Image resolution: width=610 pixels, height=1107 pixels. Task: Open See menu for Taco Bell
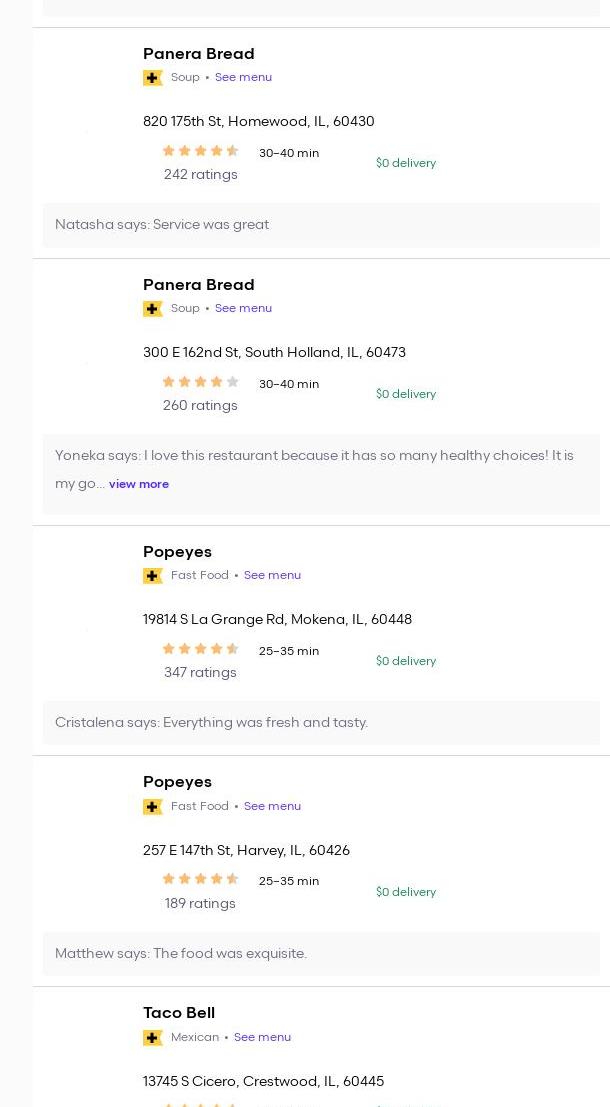[x=262, y=1037]
